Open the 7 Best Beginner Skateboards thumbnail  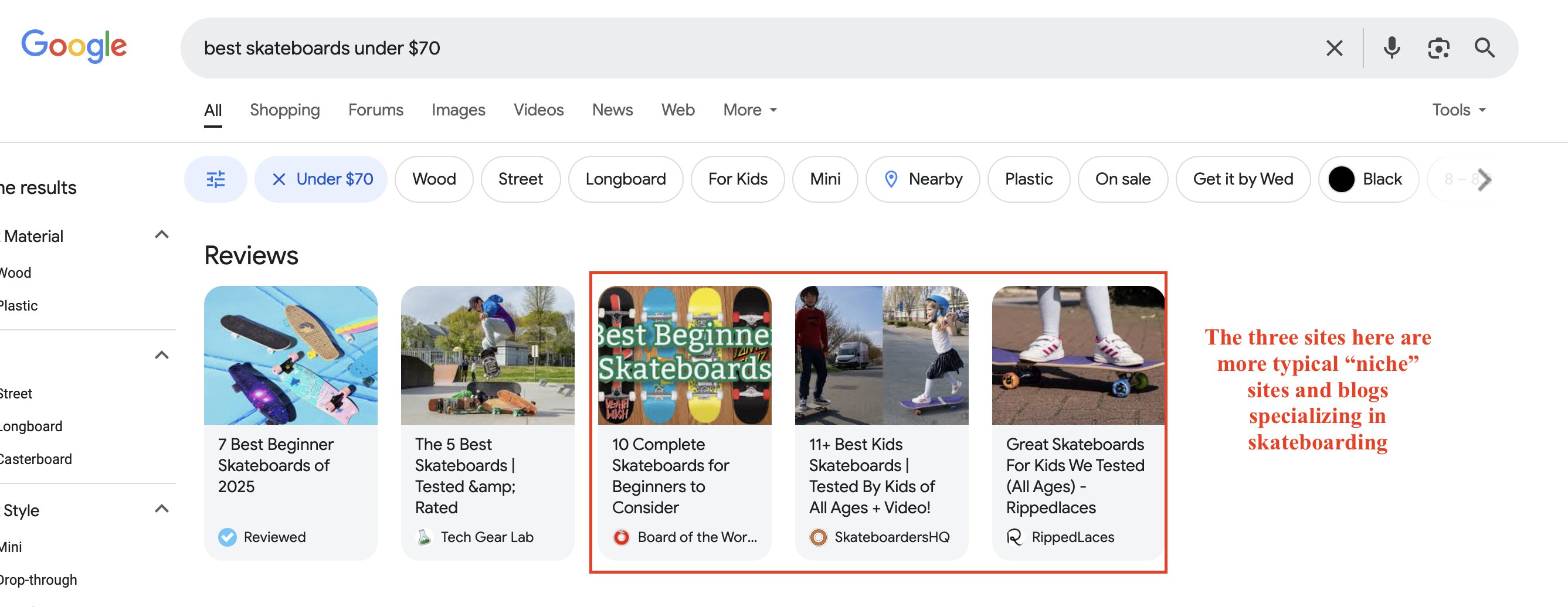(x=291, y=354)
